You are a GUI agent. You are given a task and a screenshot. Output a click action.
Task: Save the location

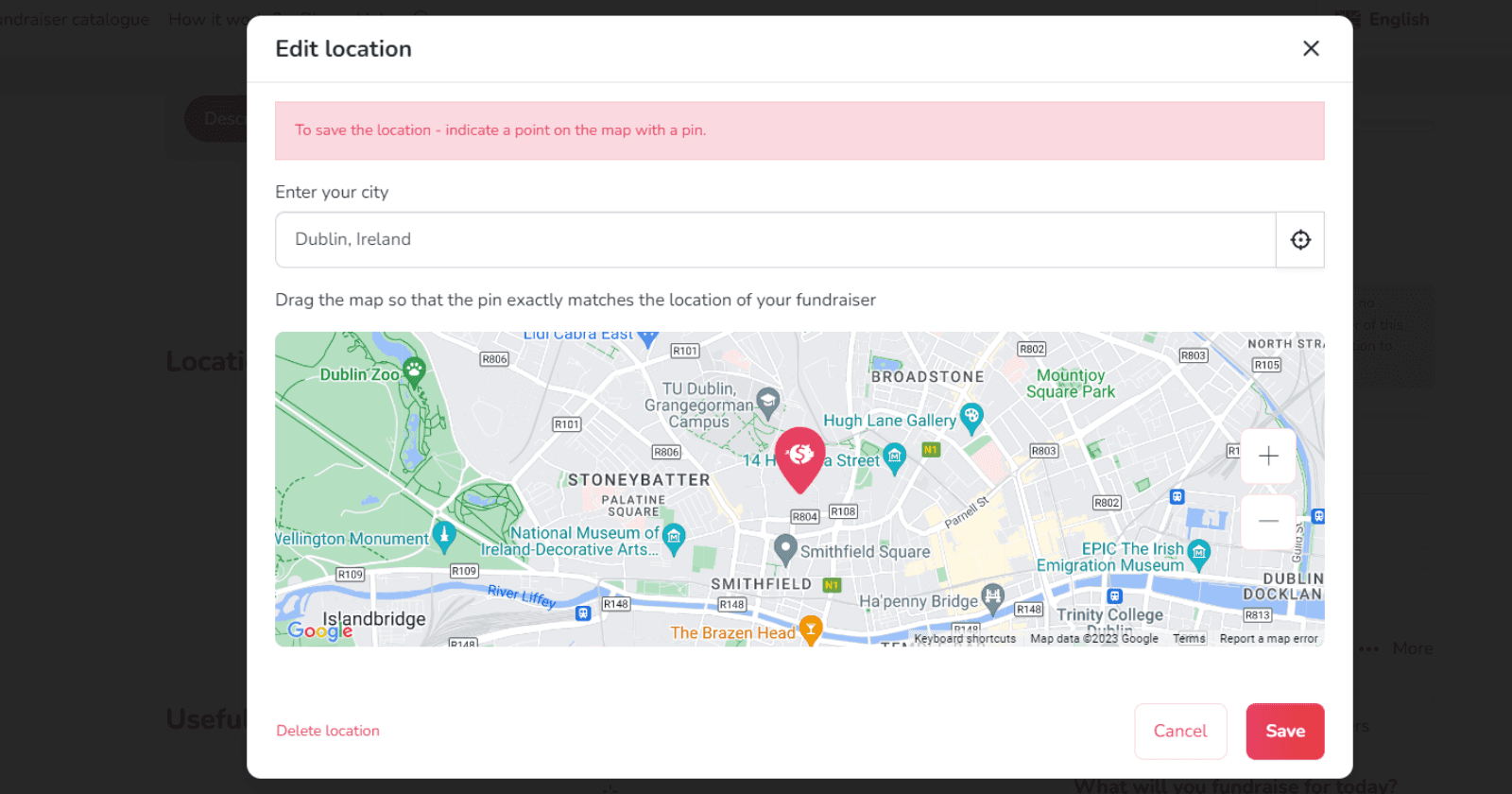pos(1285,732)
